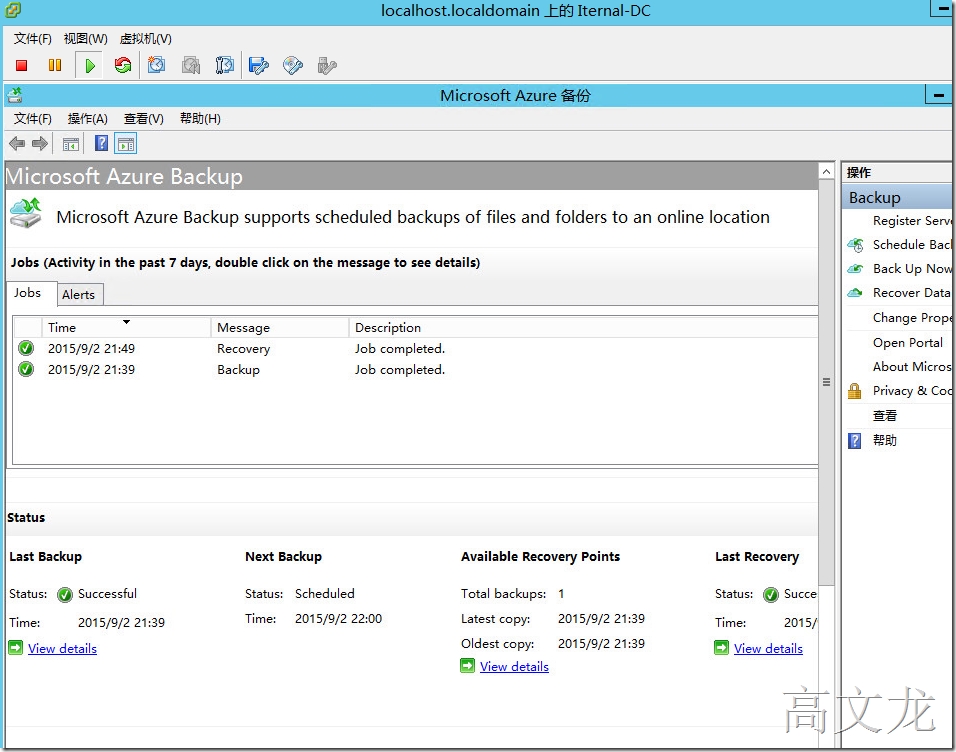This screenshot has width=956, height=752.
Task: Click the Recover Data action icon
Action: (855, 293)
